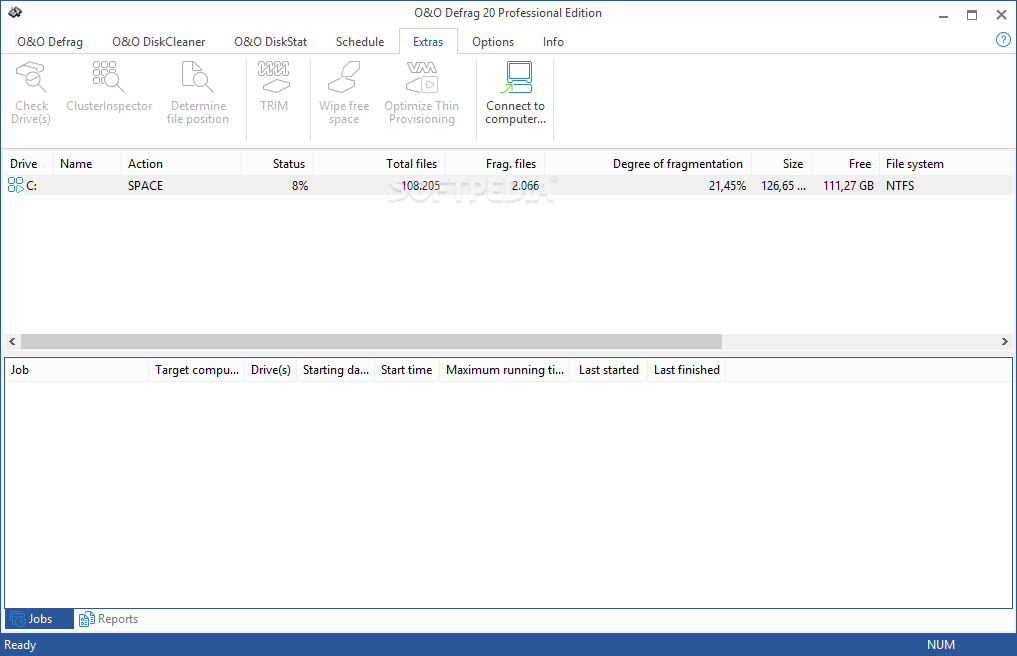The height and width of the screenshot is (656, 1017).
Task: Click the Job column header
Action: tap(77, 370)
